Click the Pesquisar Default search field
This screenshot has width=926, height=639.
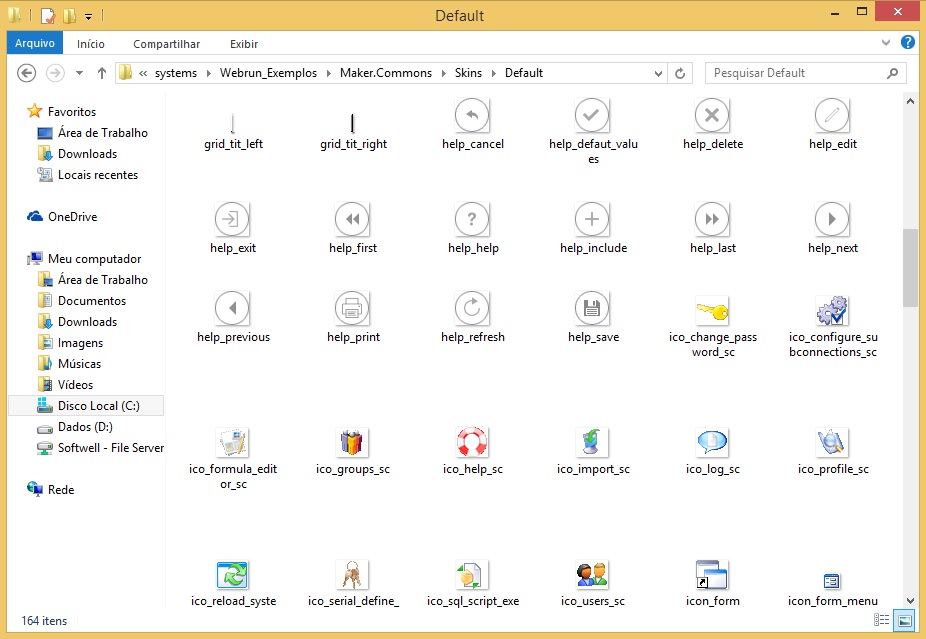tap(796, 73)
